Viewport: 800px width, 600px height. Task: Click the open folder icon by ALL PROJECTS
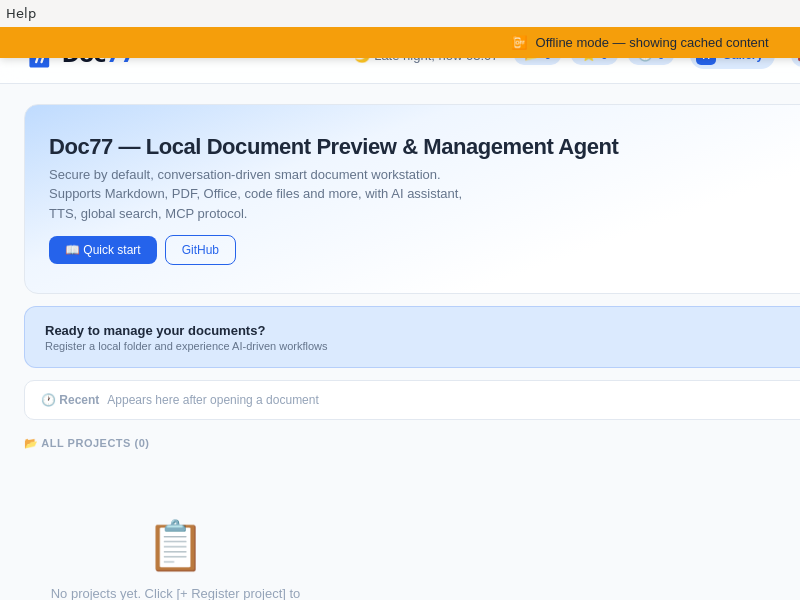point(31,443)
